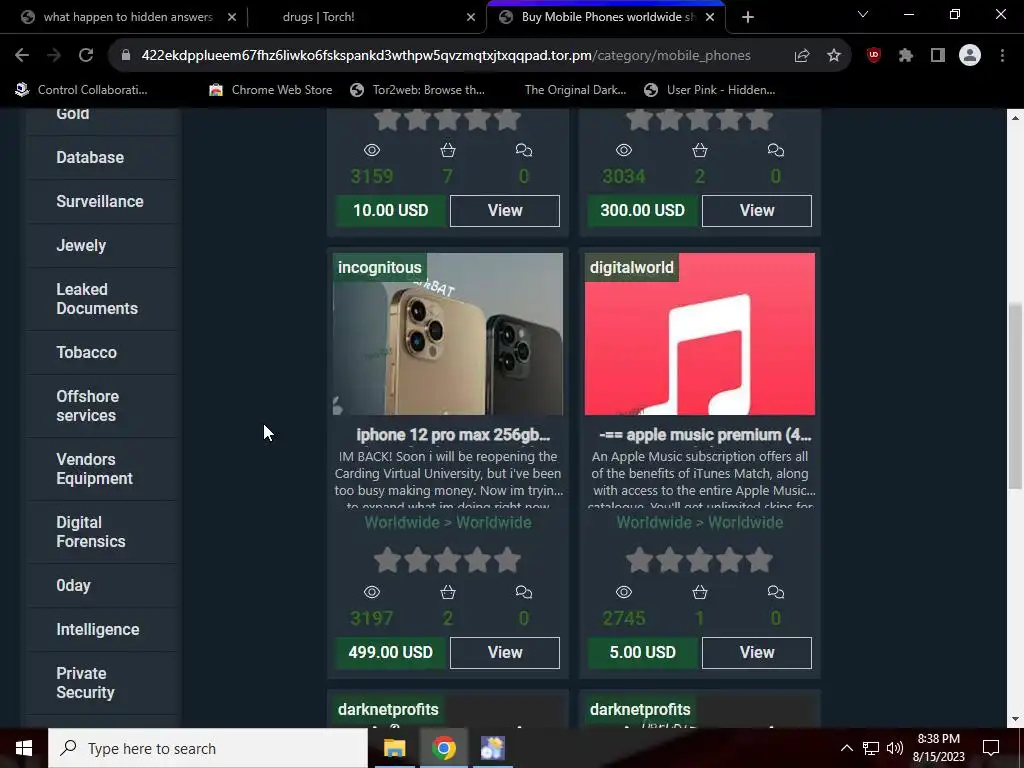Open the Digital Forensics category
The height and width of the screenshot is (768, 1024).
point(91,532)
